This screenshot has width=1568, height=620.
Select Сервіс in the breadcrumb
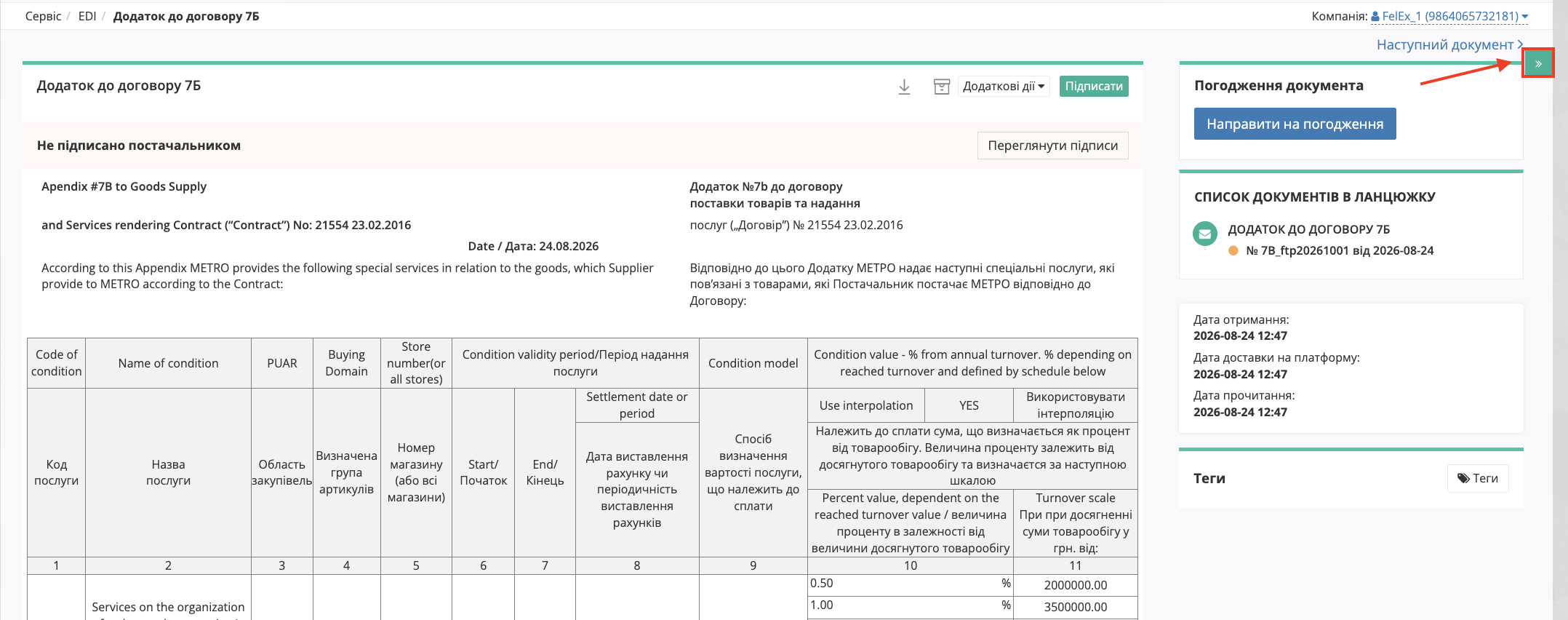[x=43, y=16]
